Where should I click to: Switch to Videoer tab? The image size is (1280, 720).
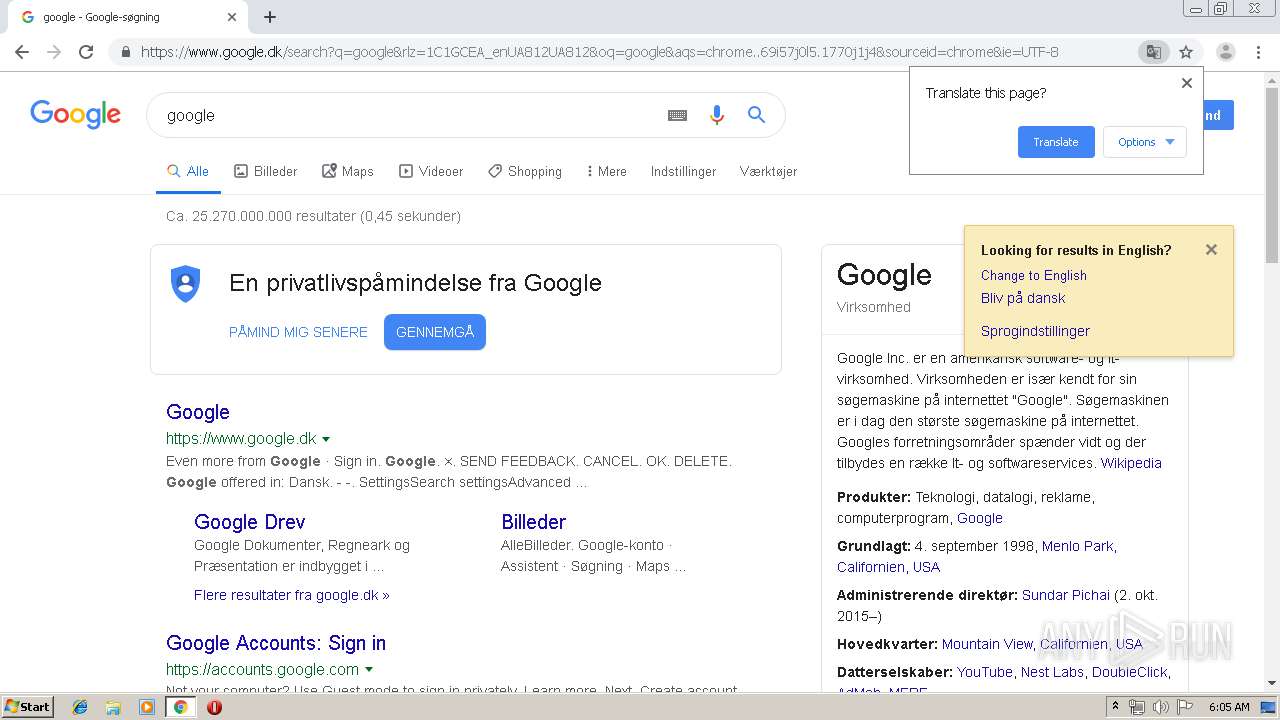click(x=431, y=171)
